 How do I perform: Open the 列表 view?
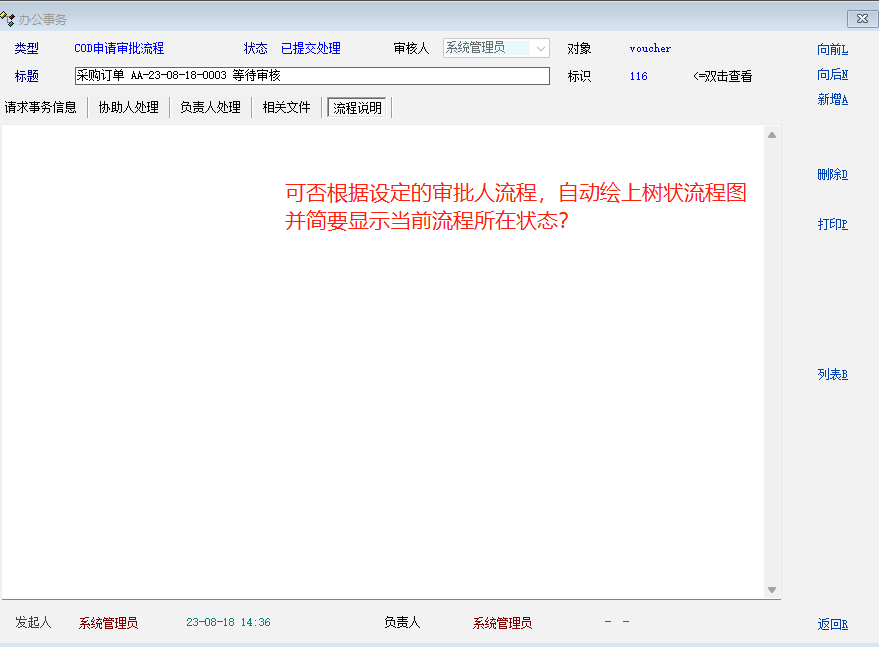pyautogui.click(x=832, y=374)
